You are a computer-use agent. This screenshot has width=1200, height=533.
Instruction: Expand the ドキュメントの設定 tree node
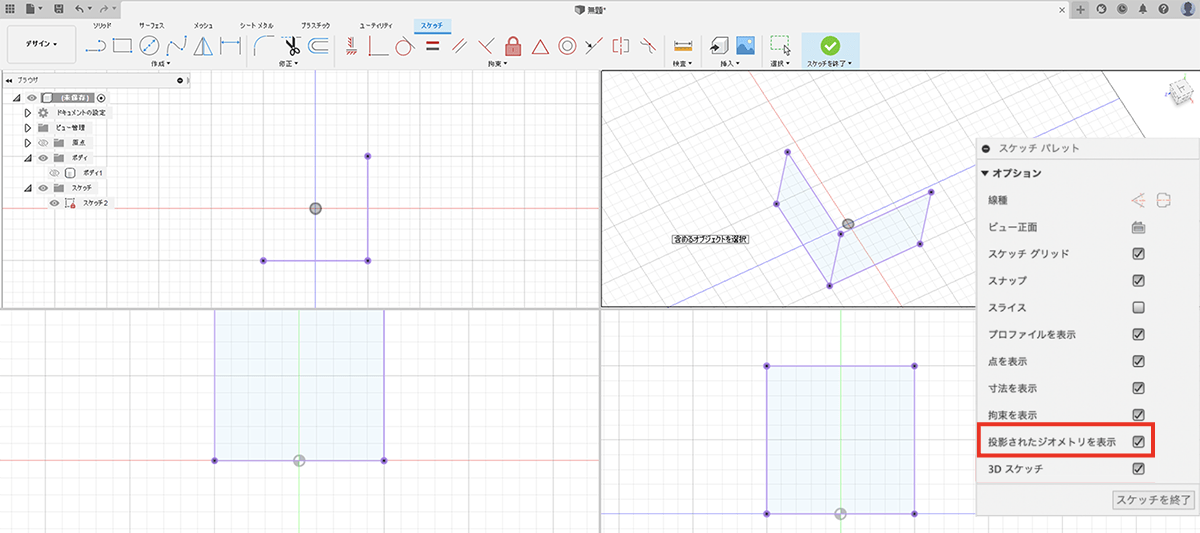coord(28,113)
